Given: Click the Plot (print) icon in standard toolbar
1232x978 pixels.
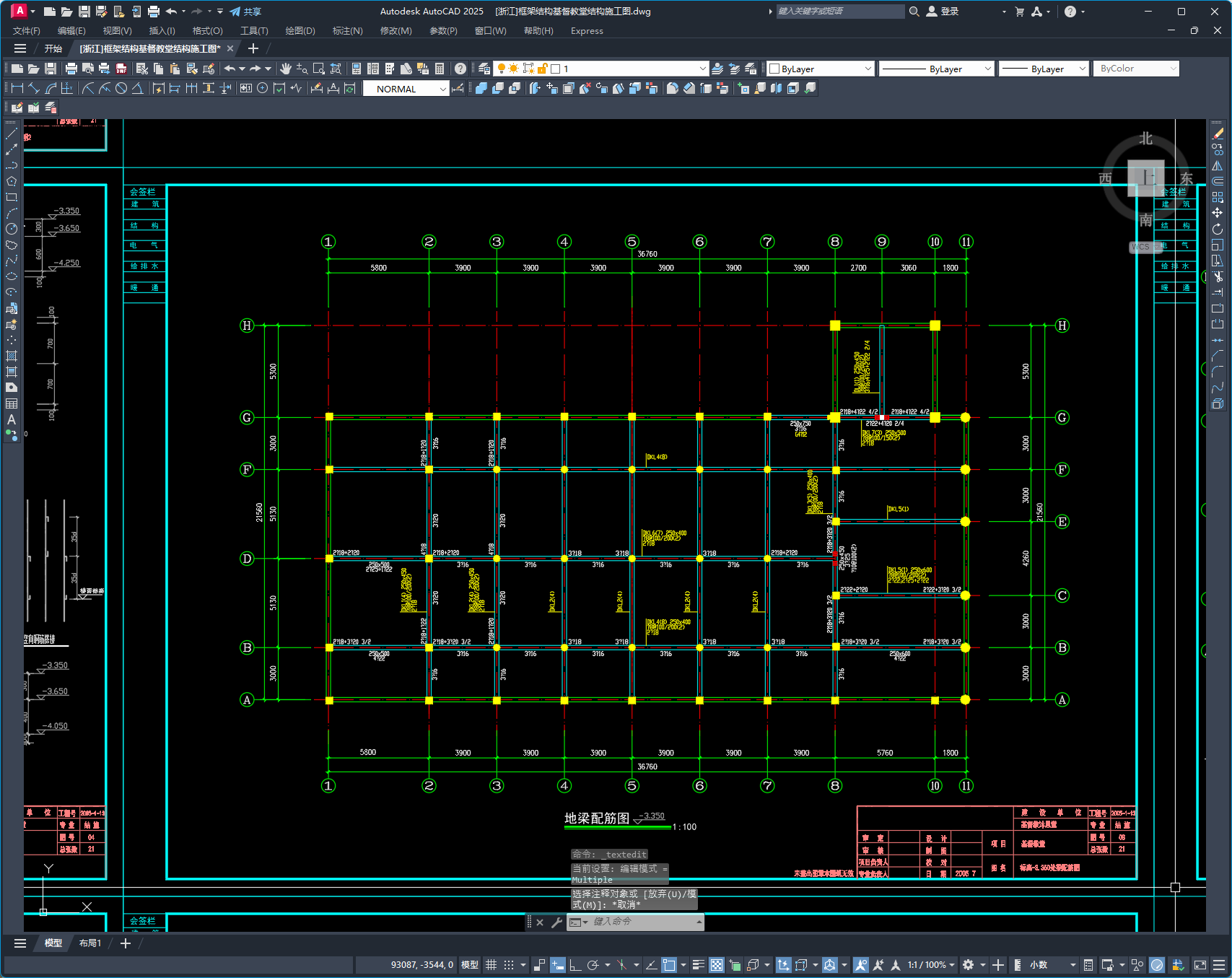Looking at the screenshot, I should pyautogui.click(x=71, y=69).
